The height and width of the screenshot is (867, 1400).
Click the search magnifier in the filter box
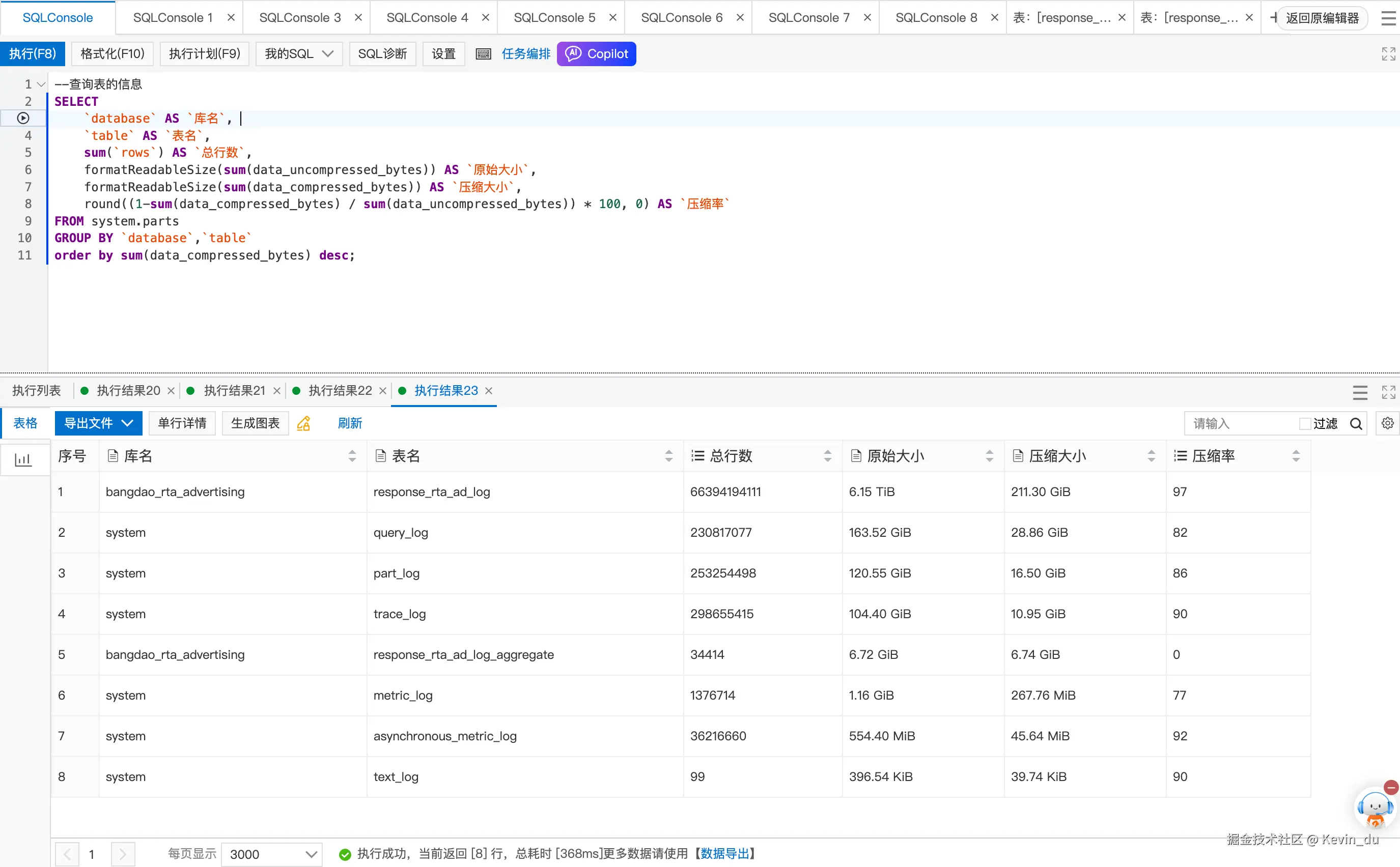pyautogui.click(x=1356, y=424)
